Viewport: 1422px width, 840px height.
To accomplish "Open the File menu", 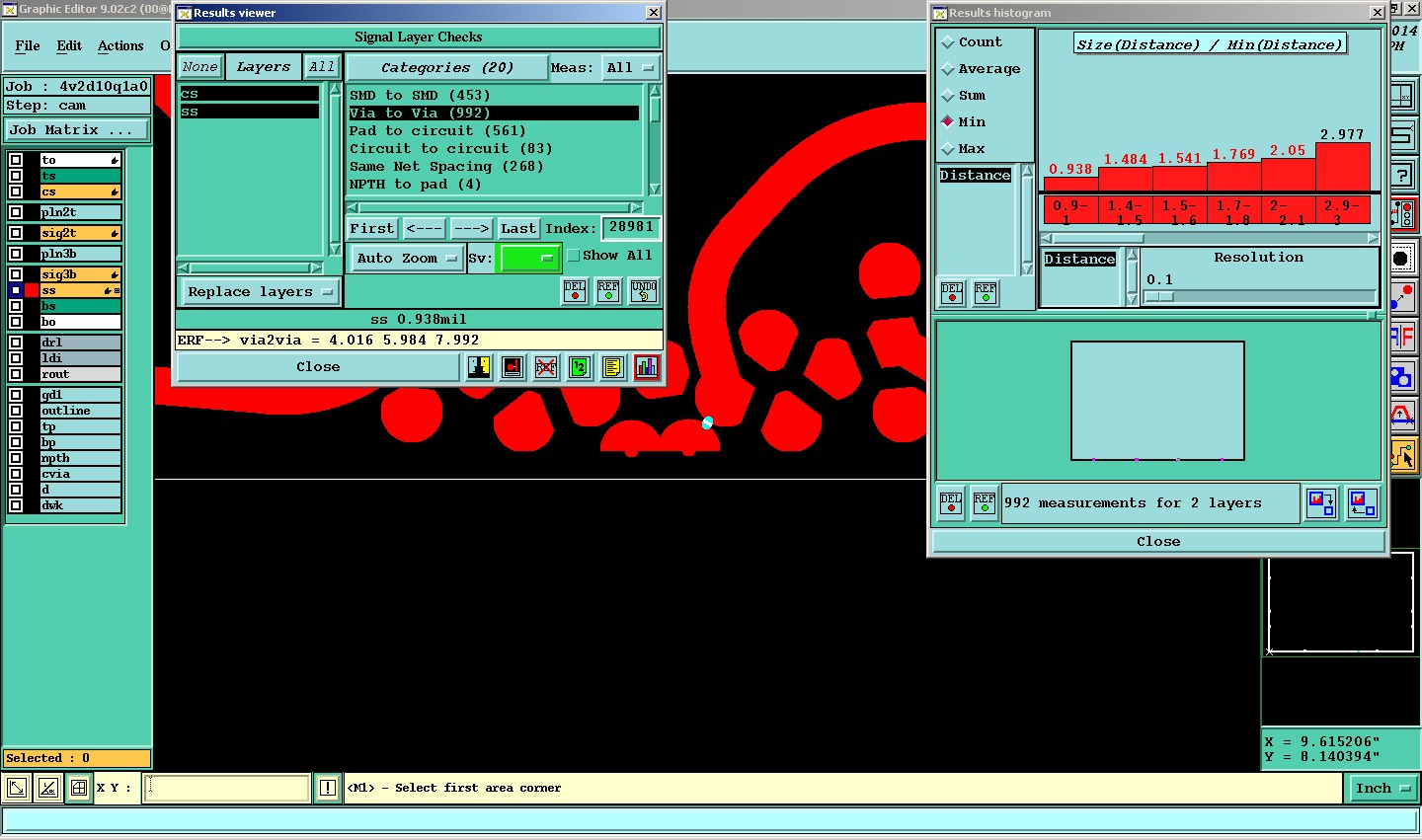I will click(28, 45).
